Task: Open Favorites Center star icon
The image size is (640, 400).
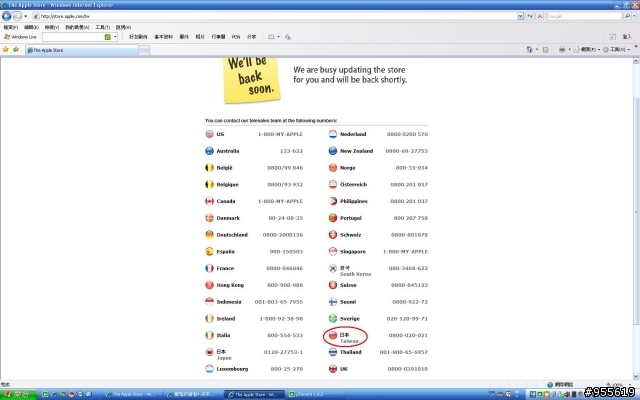Action: [x=6, y=49]
